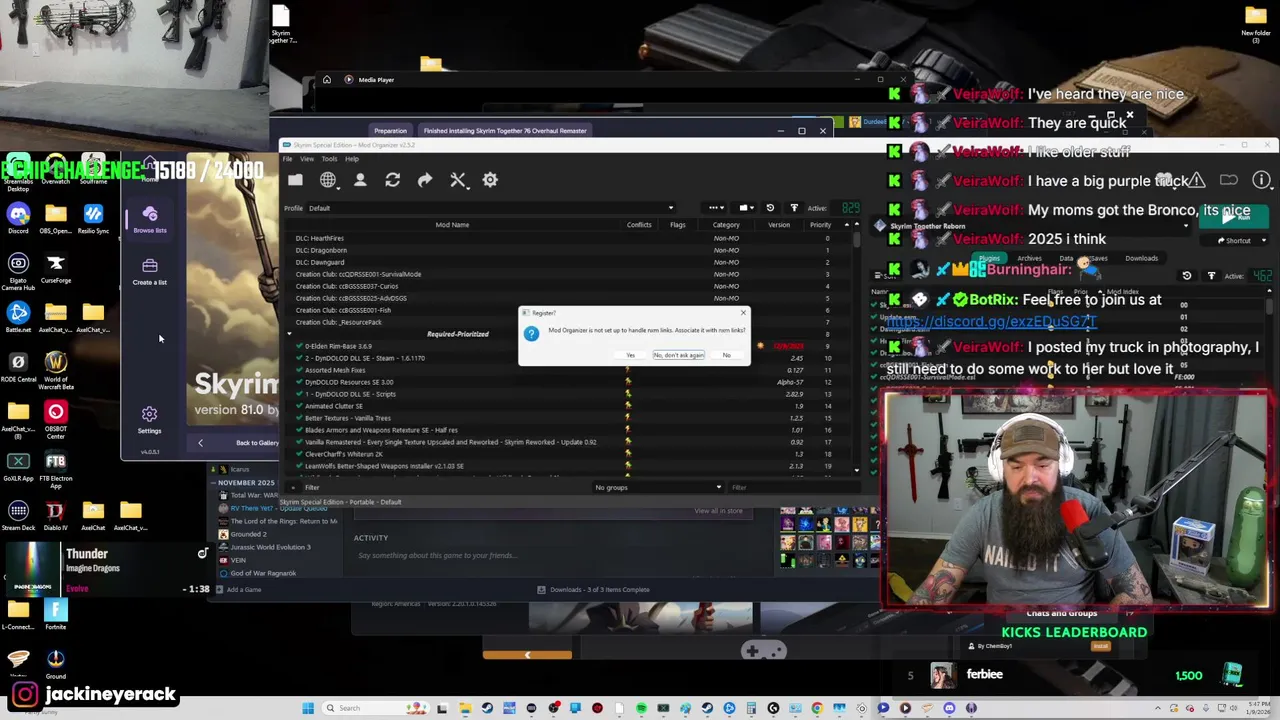Screen dimensions: 1280x720
Task: Collapse the Required-Prioritized separator
Action: tap(289, 334)
